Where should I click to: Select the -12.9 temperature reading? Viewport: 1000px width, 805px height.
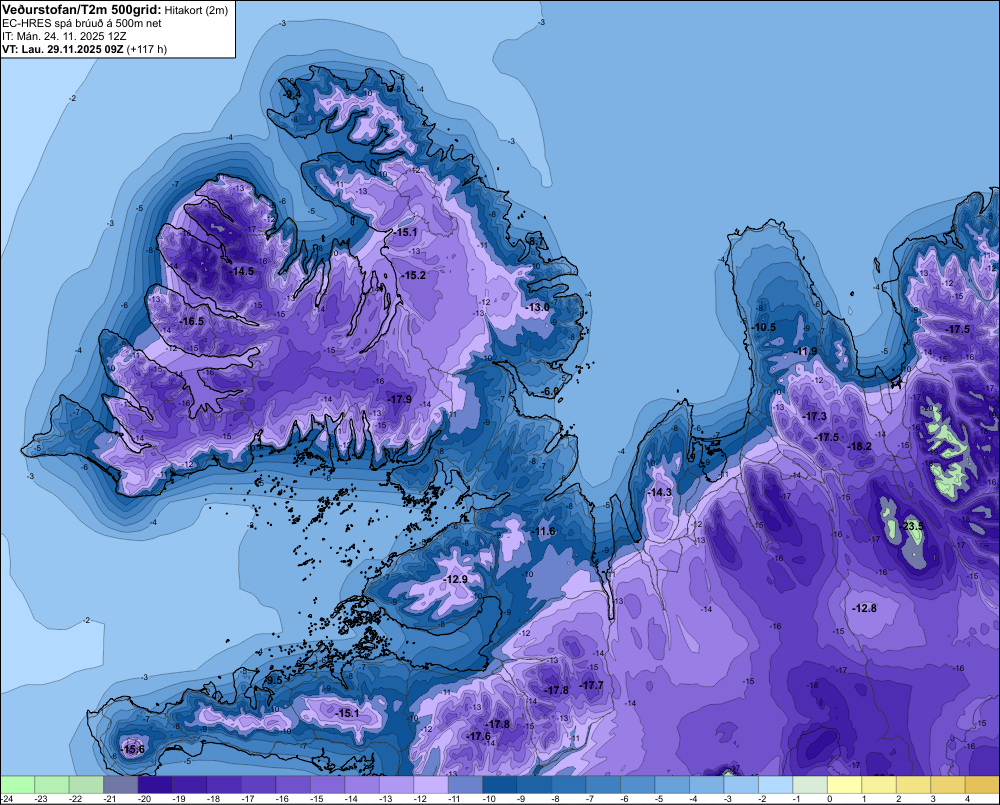click(455, 579)
